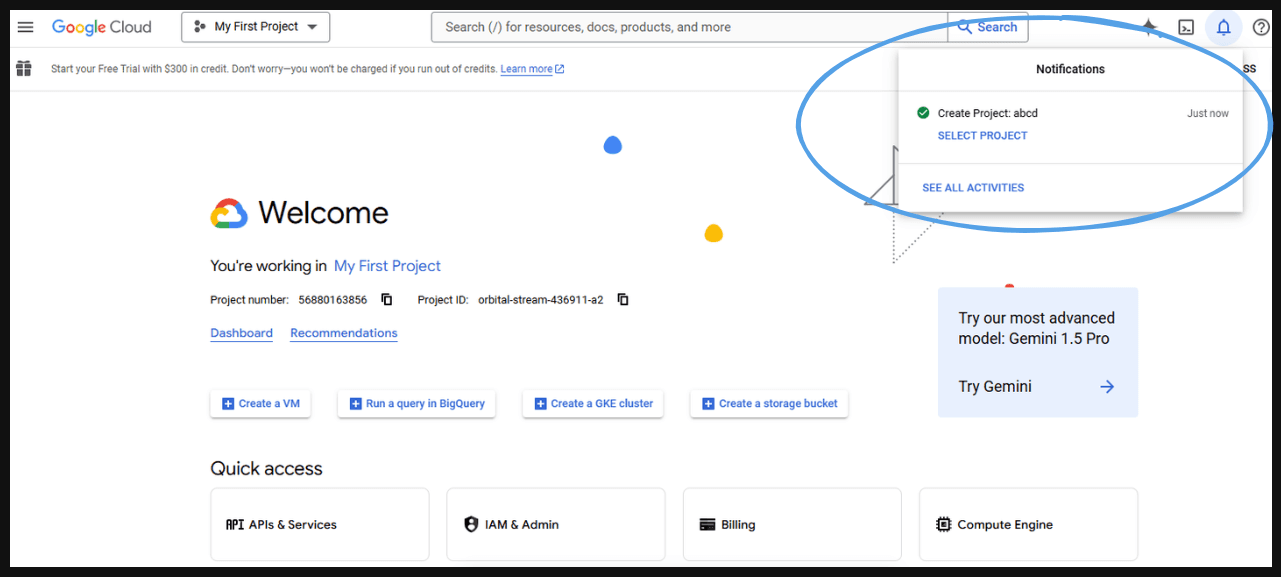Click the Try Gemini arrow
The image size is (1281, 577).
coord(1107,387)
